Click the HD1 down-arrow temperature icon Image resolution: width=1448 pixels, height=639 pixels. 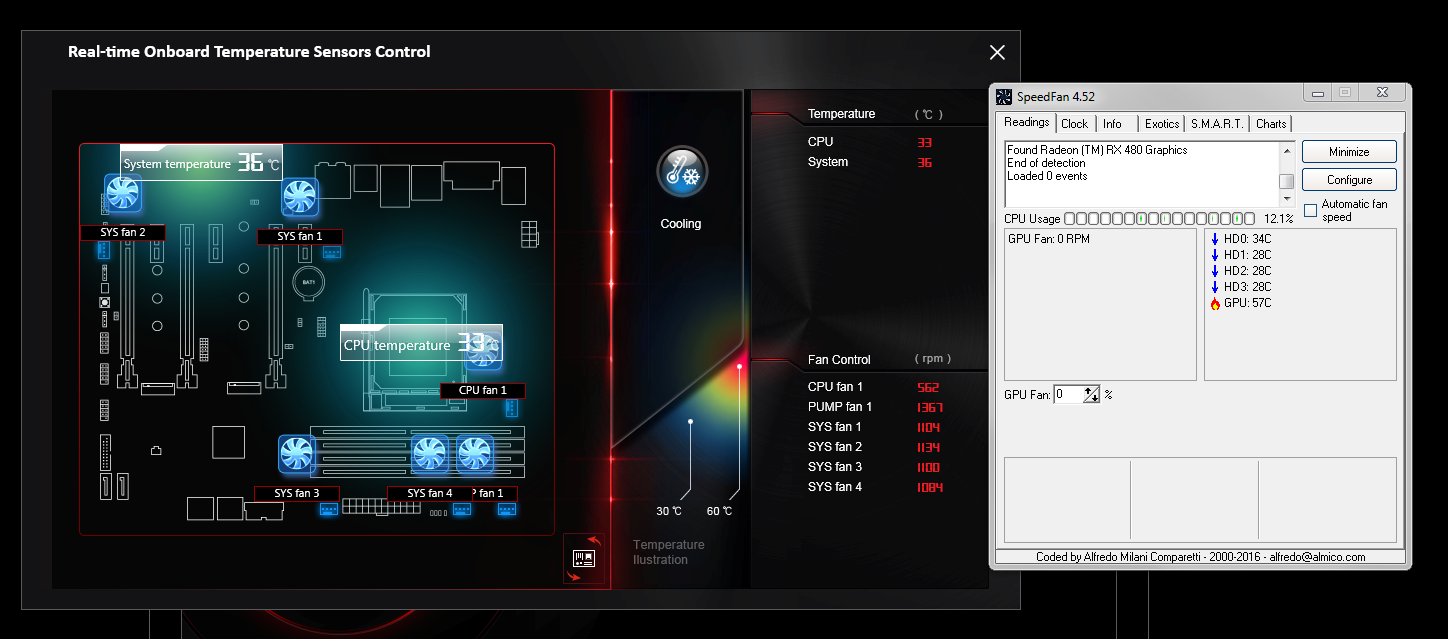[x=1215, y=255]
